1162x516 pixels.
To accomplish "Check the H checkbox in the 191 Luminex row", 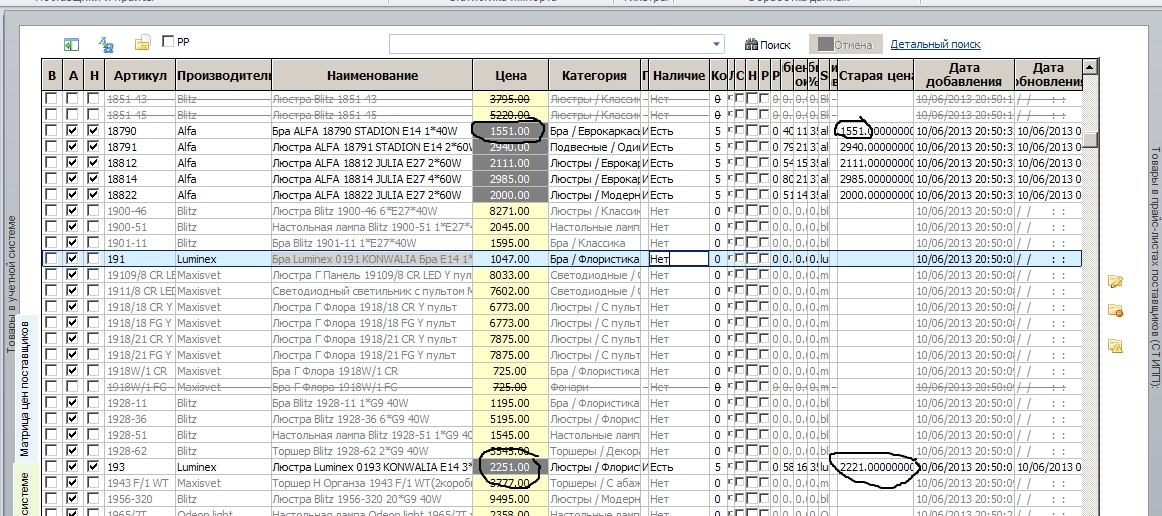I will point(93,259).
